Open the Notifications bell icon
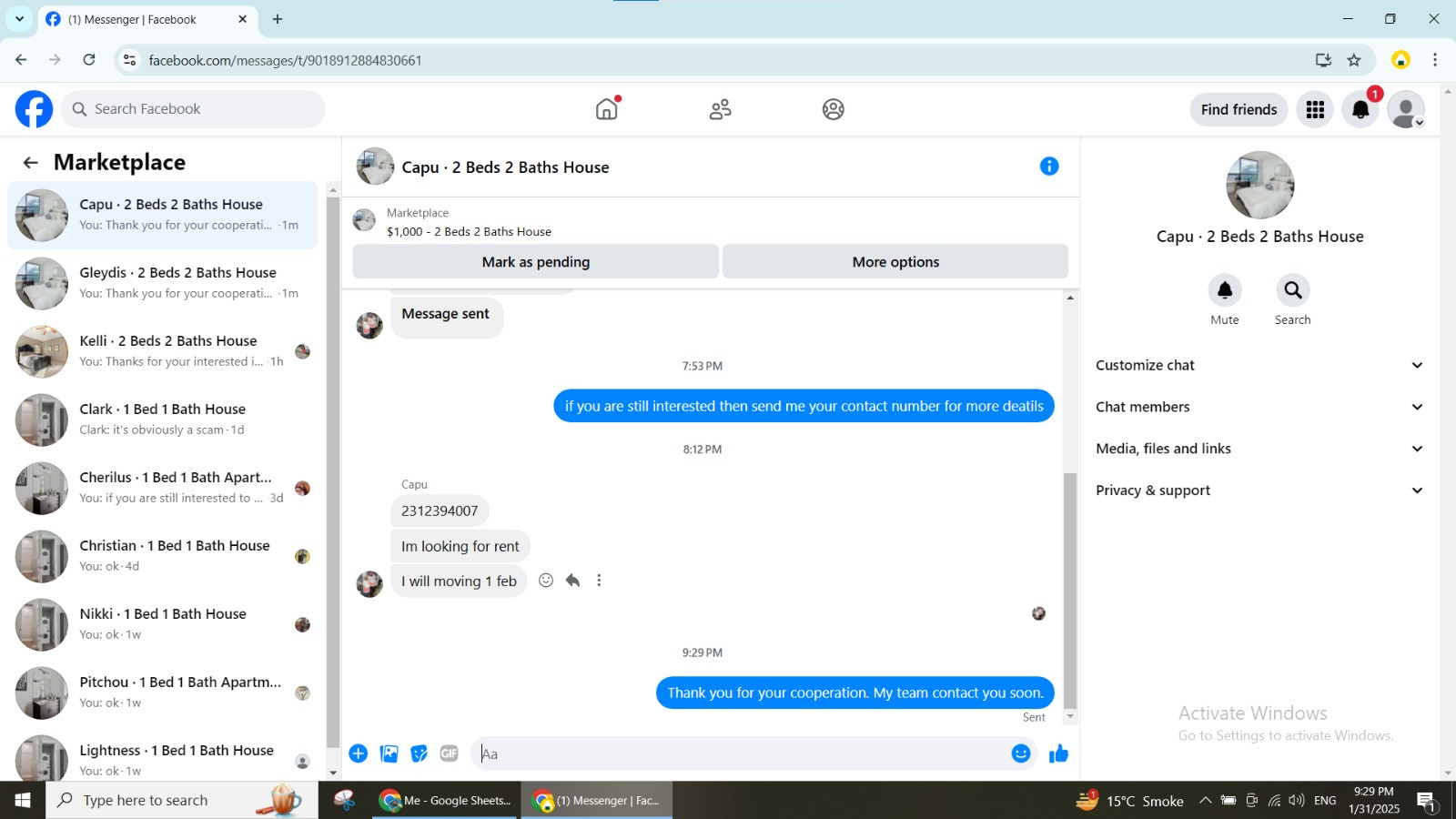The height and width of the screenshot is (819, 1456). [x=1360, y=109]
